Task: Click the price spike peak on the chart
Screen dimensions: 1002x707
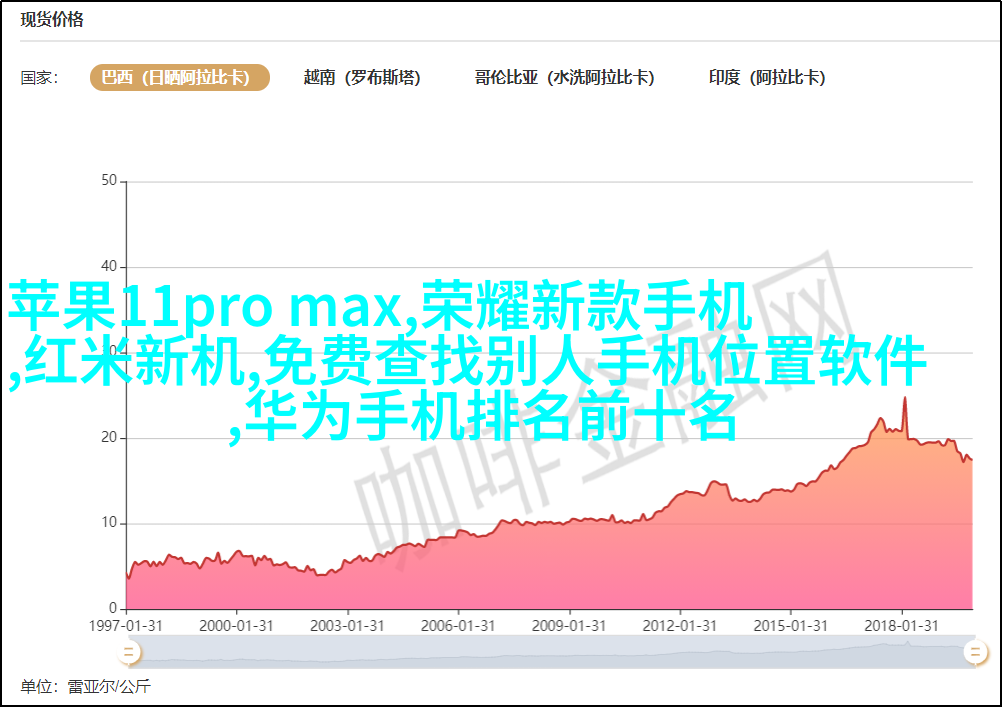Action: coord(905,399)
